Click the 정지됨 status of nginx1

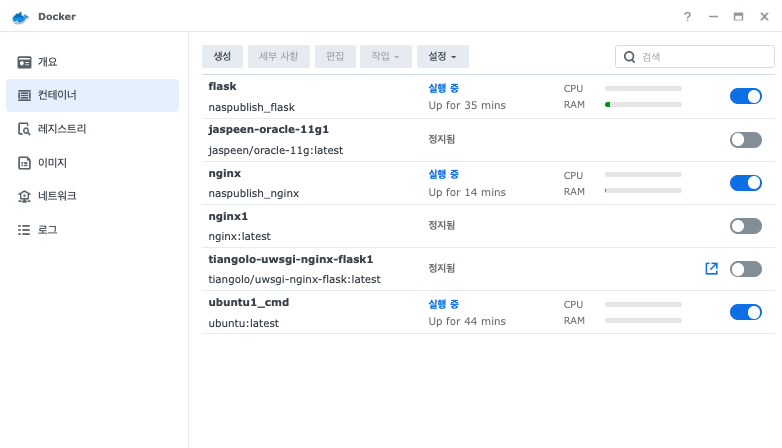441,225
